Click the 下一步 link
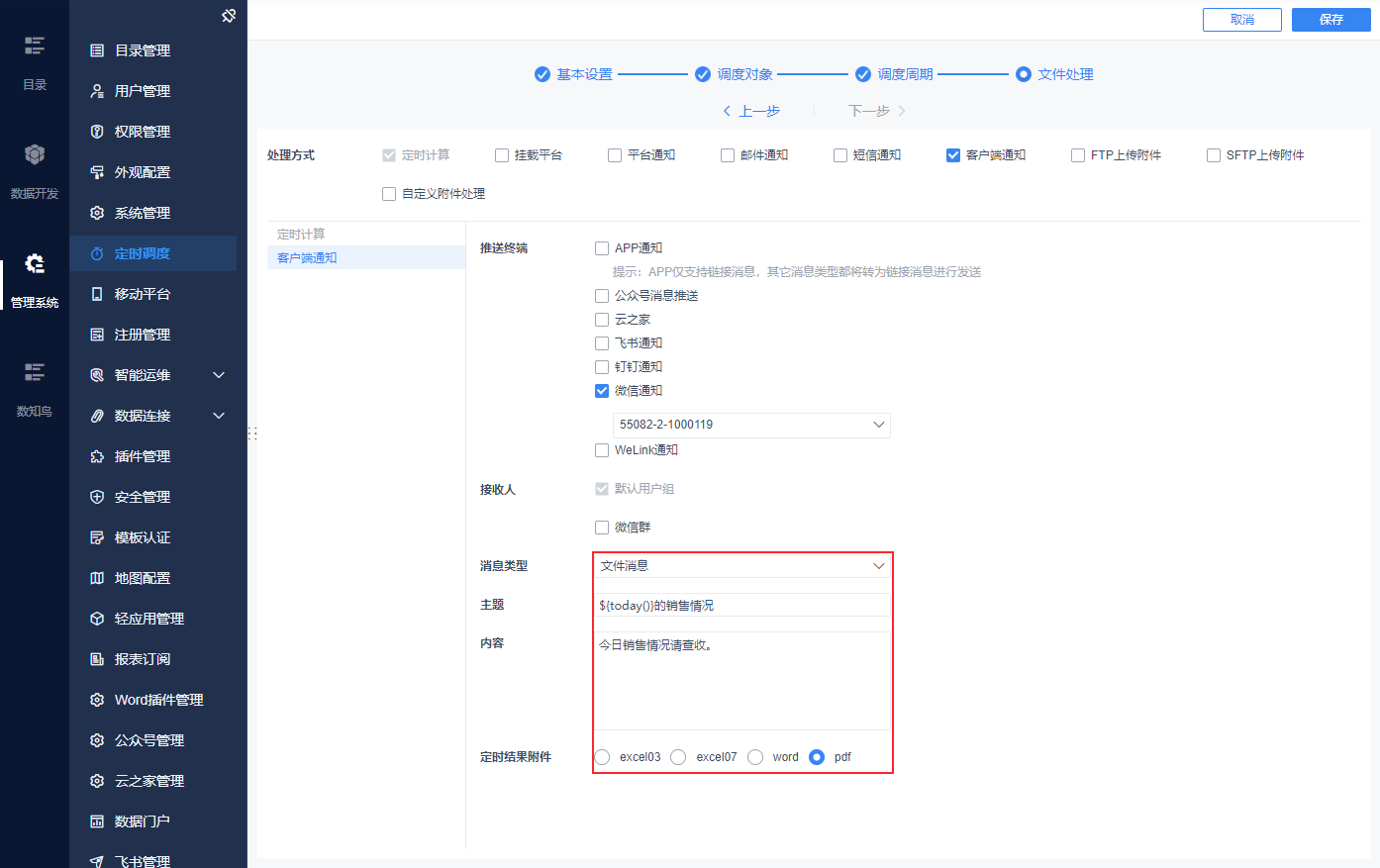 (877, 111)
